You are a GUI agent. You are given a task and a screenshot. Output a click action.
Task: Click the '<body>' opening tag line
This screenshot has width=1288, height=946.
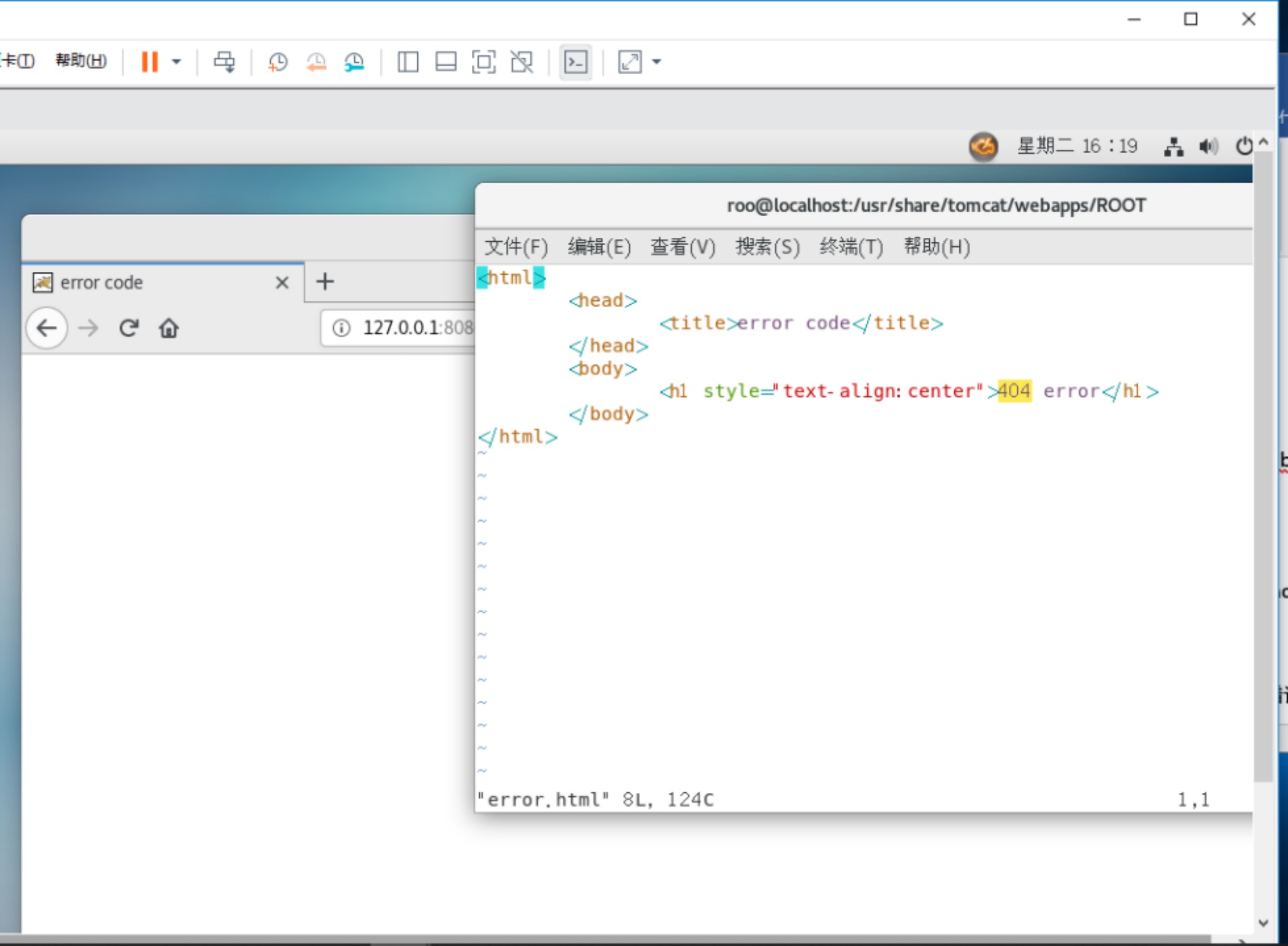point(603,369)
